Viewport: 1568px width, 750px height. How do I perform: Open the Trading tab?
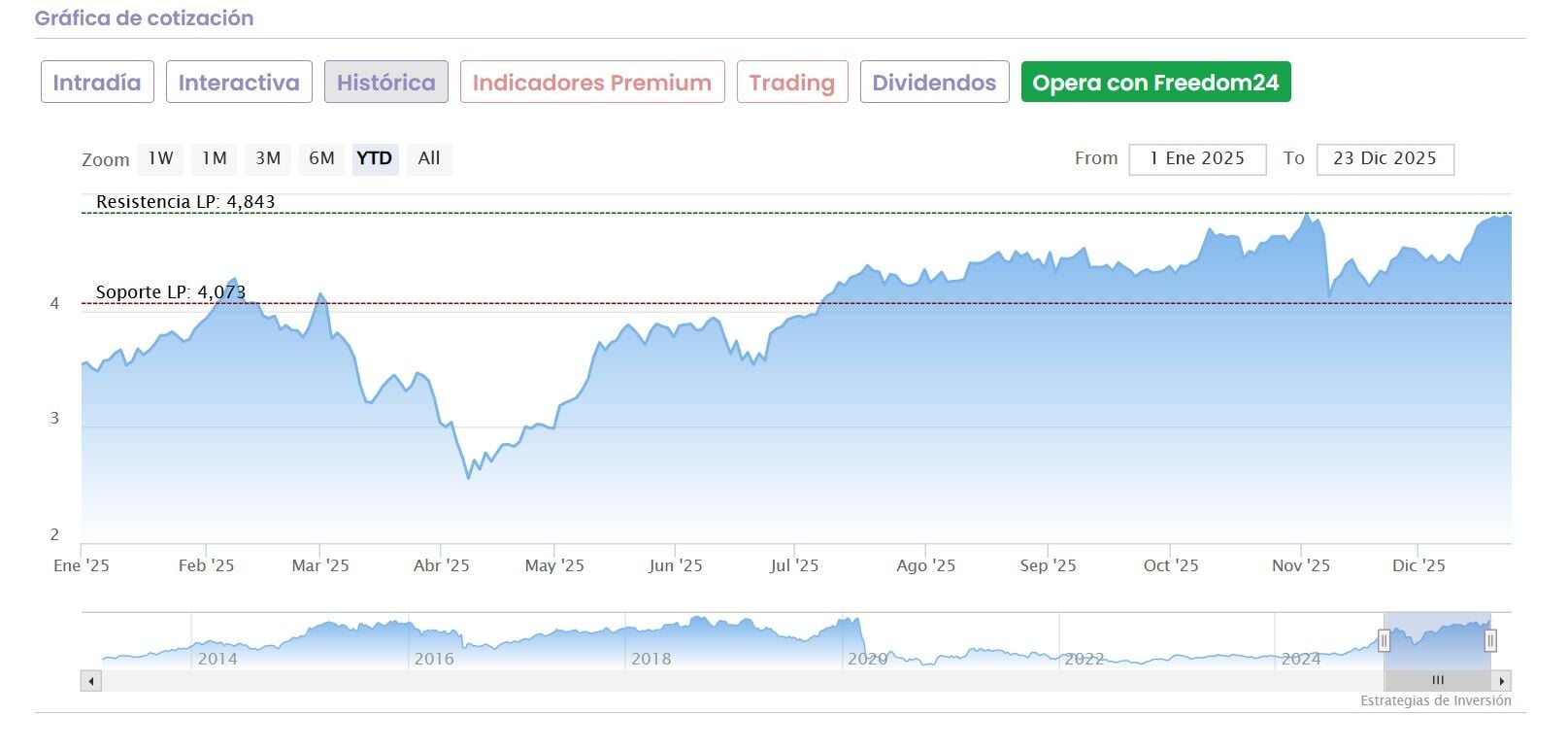coord(792,83)
